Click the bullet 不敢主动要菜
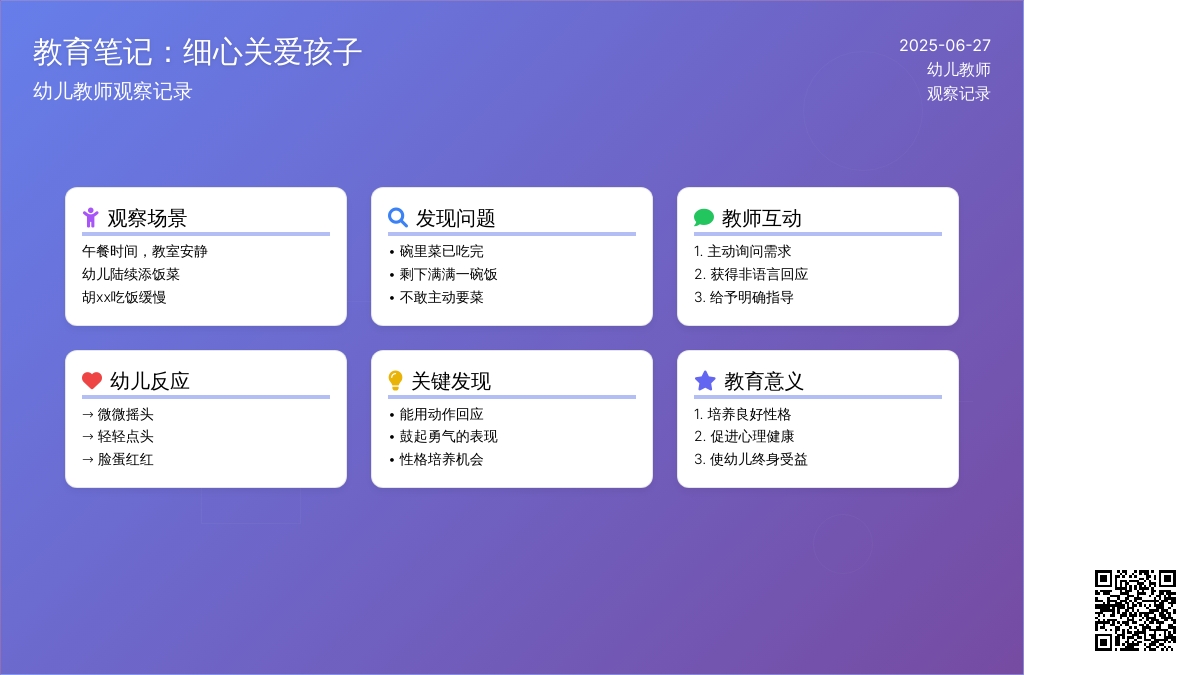This screenshot has height=675, width=1200. [x=436, y=297]
